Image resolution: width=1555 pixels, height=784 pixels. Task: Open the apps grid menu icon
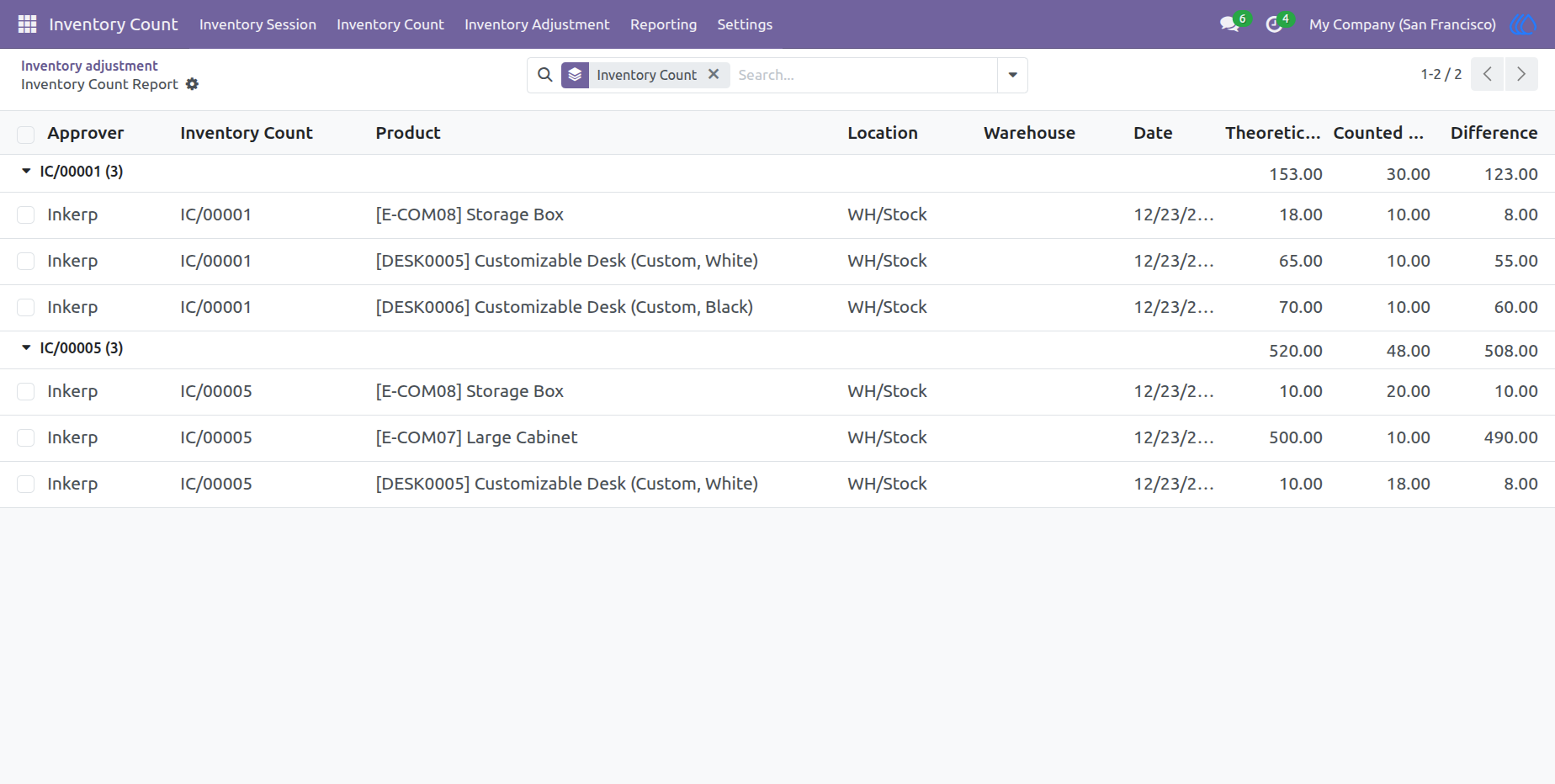27,24
